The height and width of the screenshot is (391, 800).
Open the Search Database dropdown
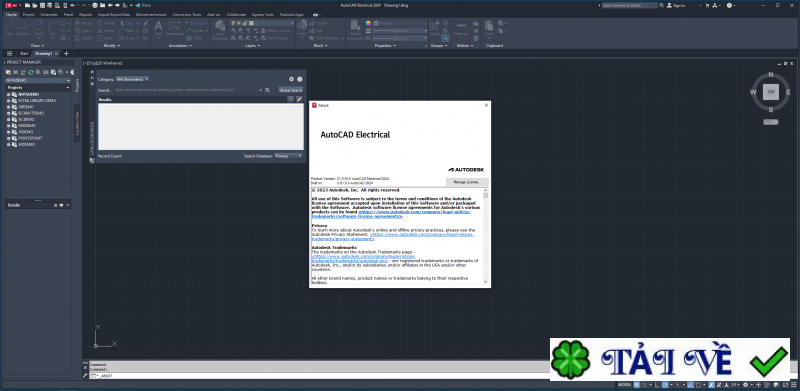[288, 156]
